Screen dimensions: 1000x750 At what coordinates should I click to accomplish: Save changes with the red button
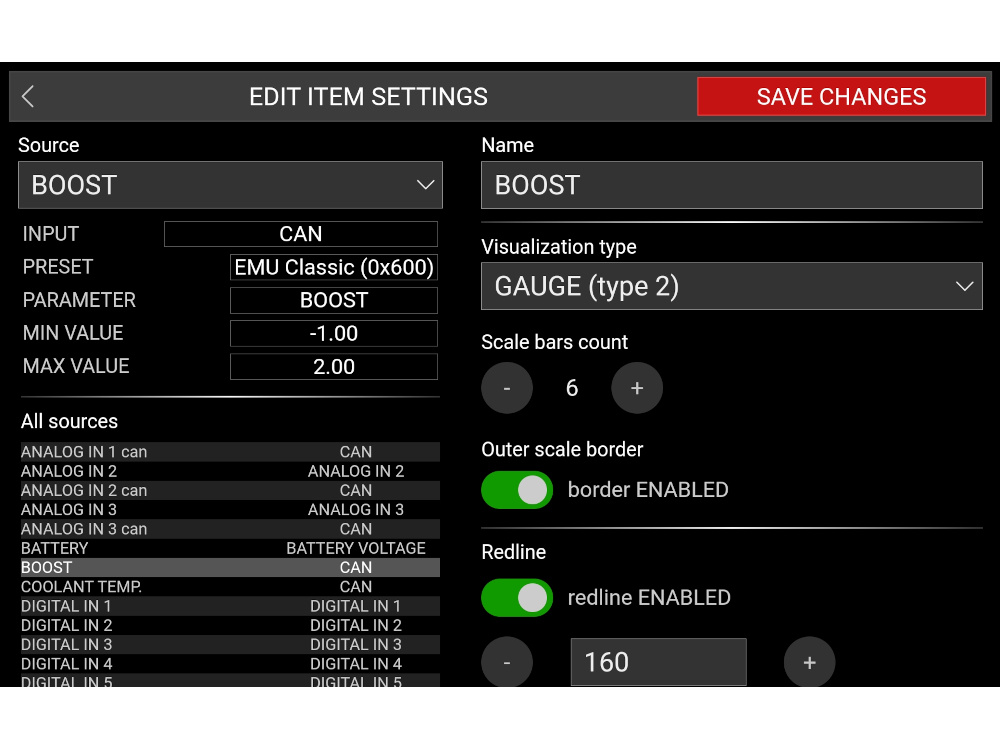pyautogui.click(x=841, y=97)
